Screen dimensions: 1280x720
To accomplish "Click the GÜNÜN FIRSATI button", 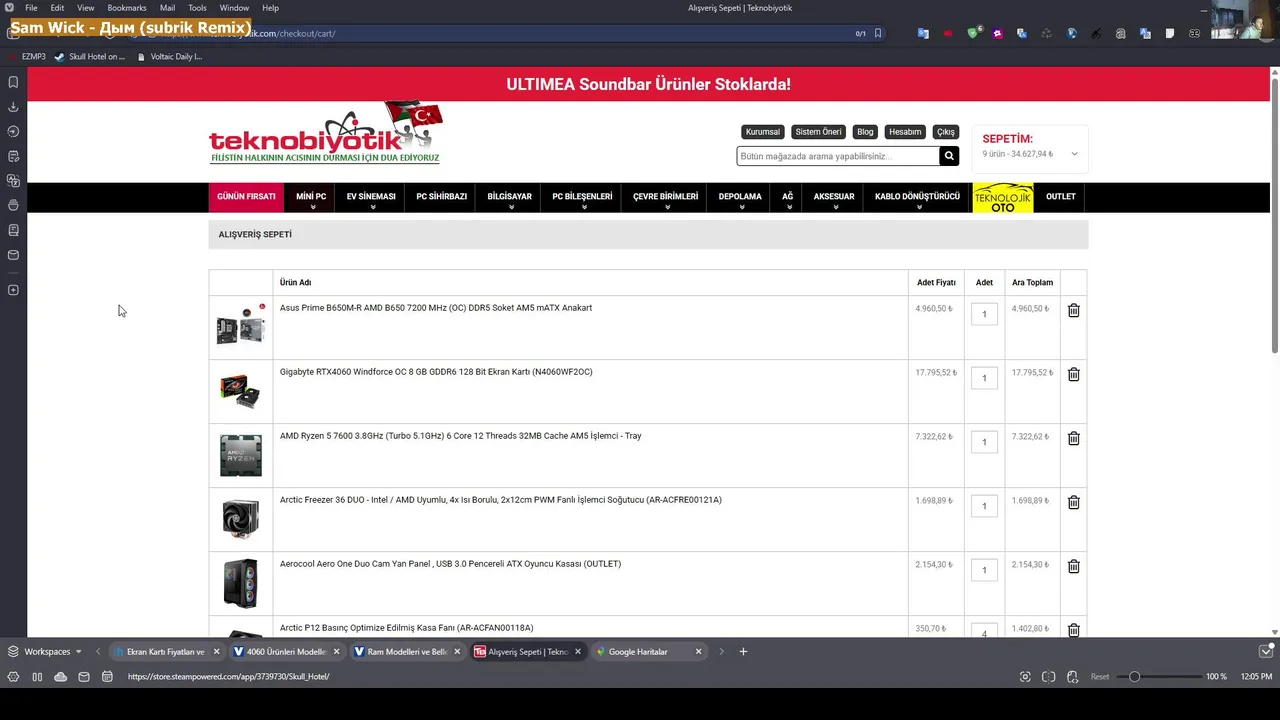I will [x=246, y=197].
